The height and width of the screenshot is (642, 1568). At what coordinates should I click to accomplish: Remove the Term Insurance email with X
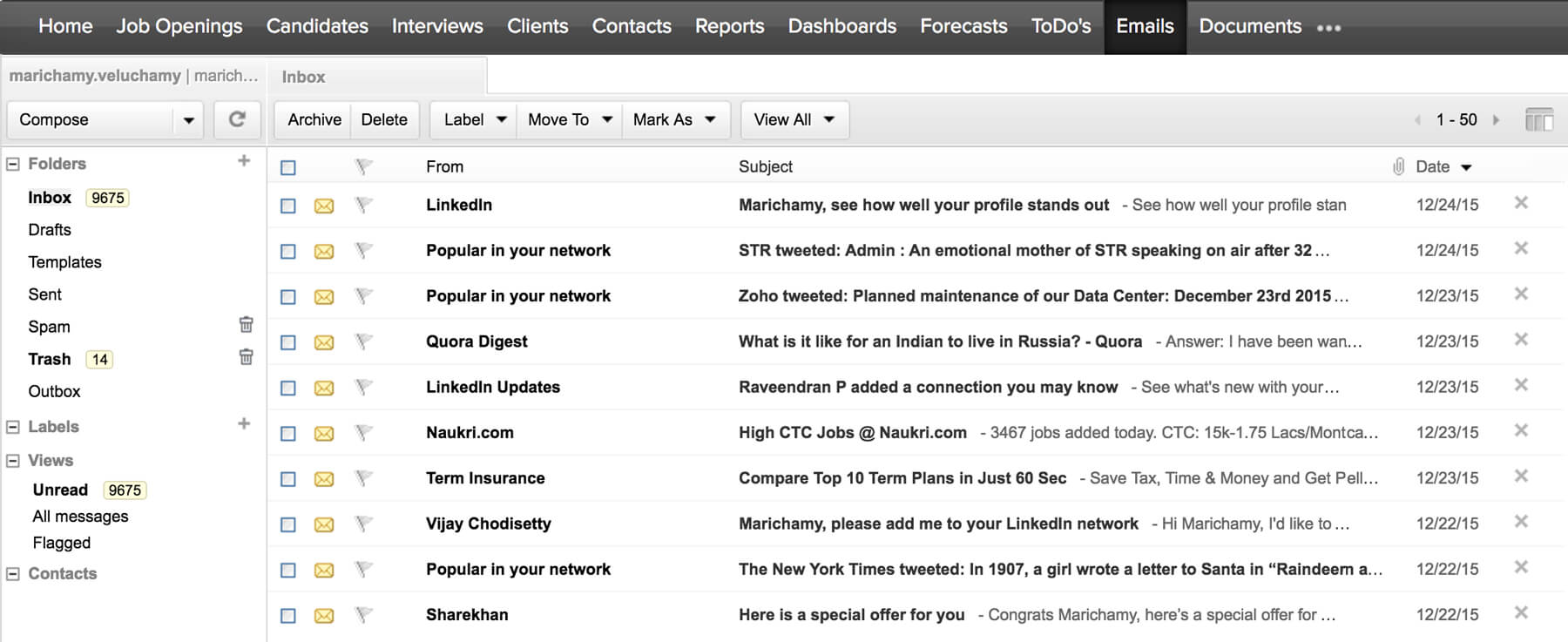(1521, 476)
